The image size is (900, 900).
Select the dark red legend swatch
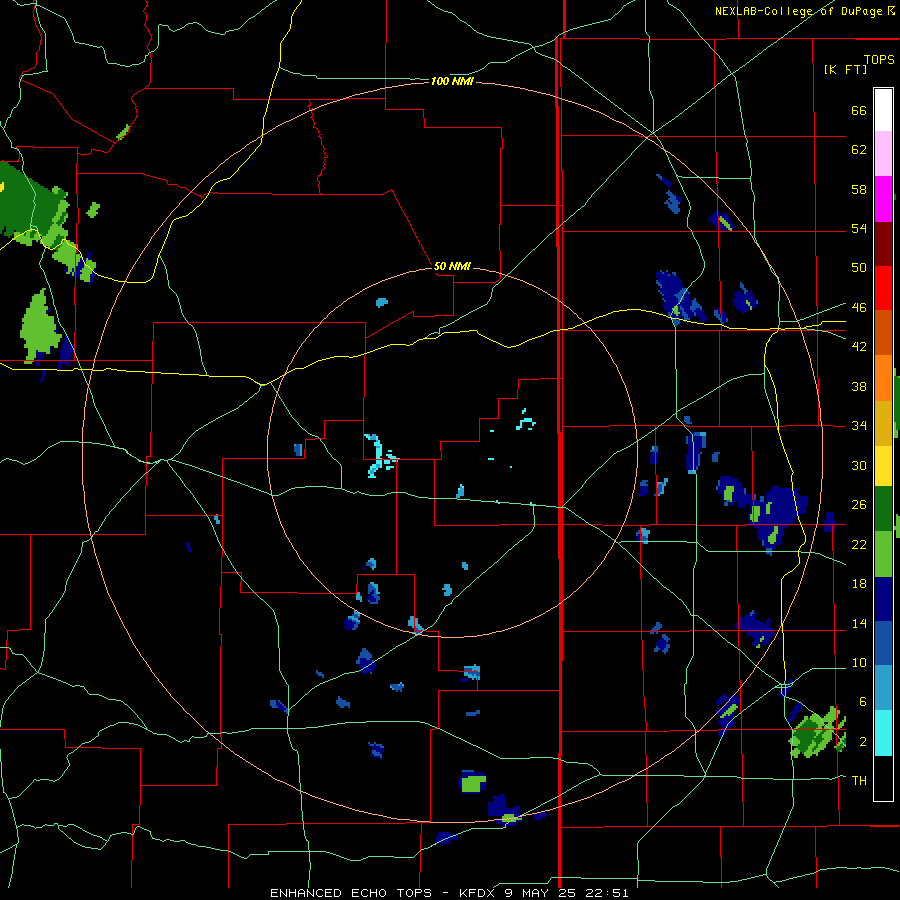coord(883,244)
